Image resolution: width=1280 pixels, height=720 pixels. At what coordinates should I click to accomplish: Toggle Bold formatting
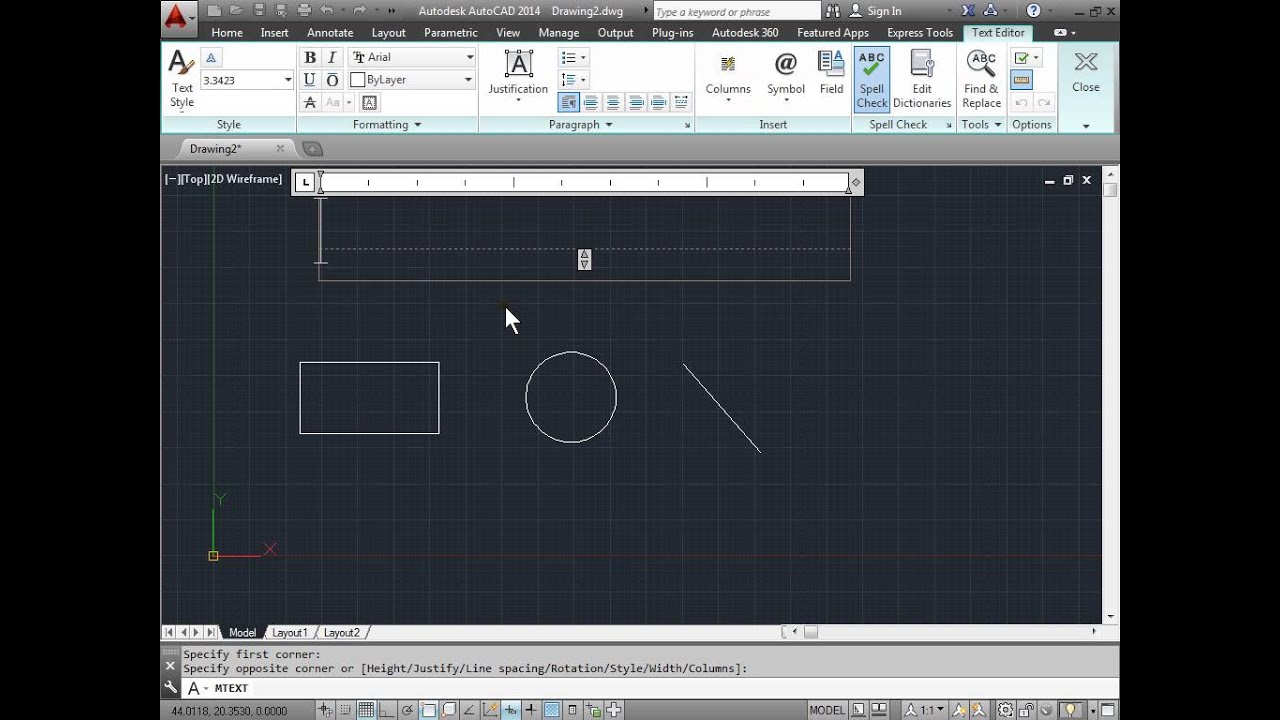coord(310,57)
